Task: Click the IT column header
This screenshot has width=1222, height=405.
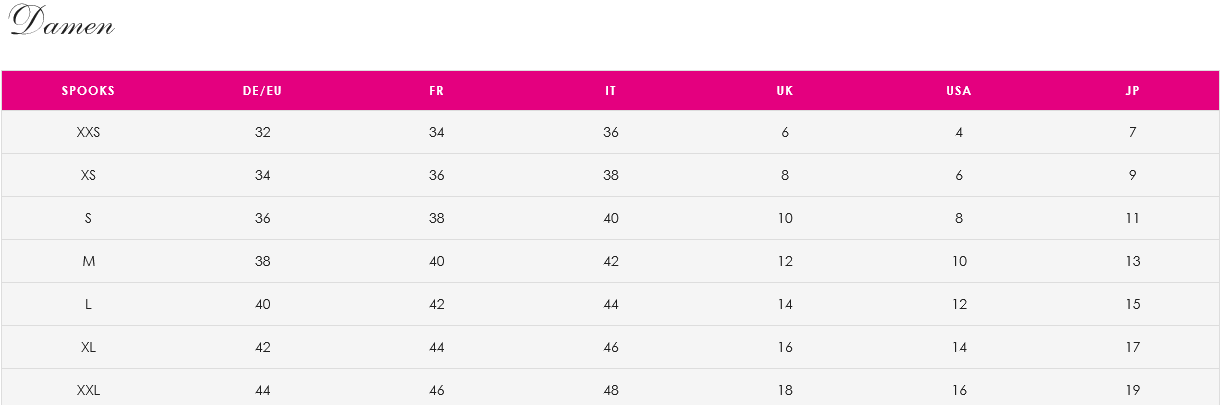Action: point(611,90)
